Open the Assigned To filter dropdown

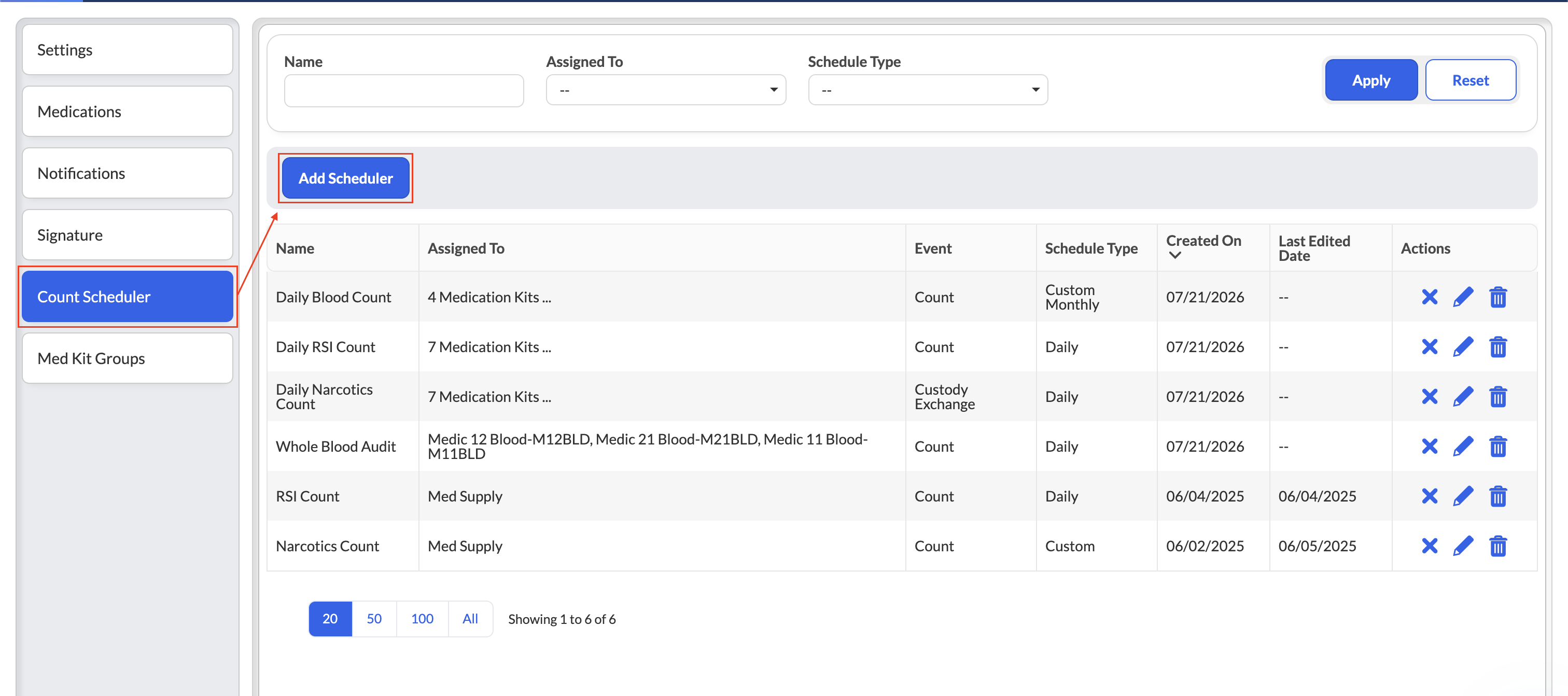pos(666,90)
